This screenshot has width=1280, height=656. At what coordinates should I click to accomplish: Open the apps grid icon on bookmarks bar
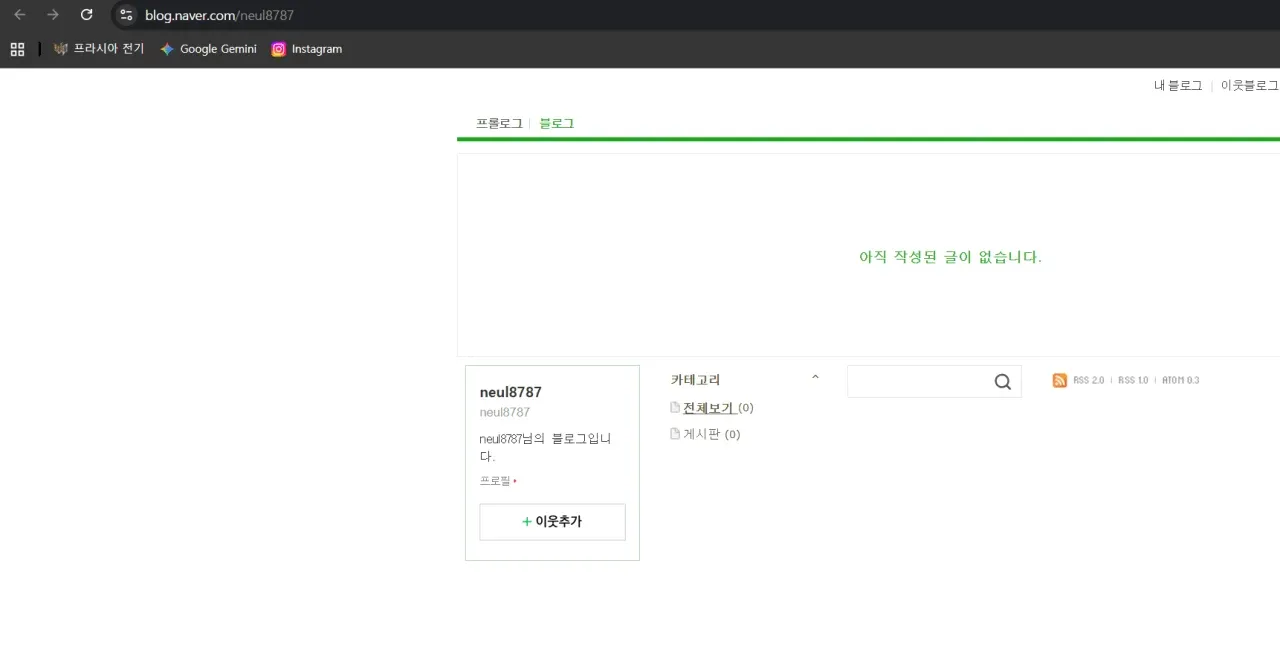tap(17, 48)
